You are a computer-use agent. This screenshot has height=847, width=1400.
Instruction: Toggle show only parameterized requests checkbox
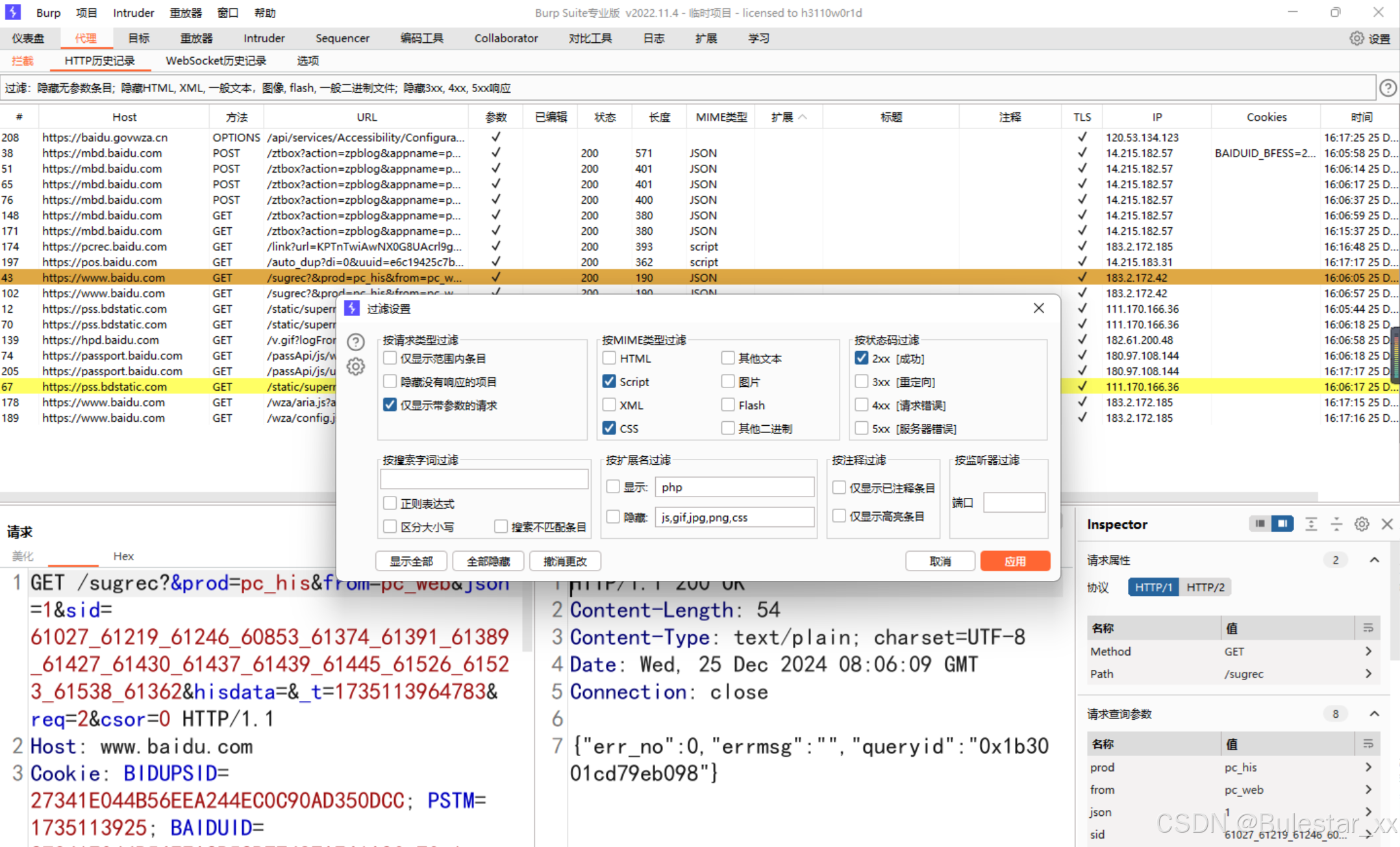[390, 405]
